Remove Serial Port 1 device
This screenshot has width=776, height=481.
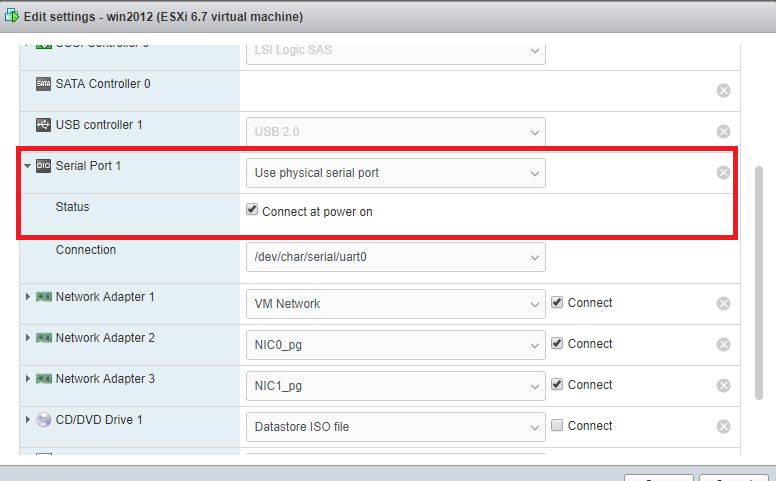click(x=723, y=173)
